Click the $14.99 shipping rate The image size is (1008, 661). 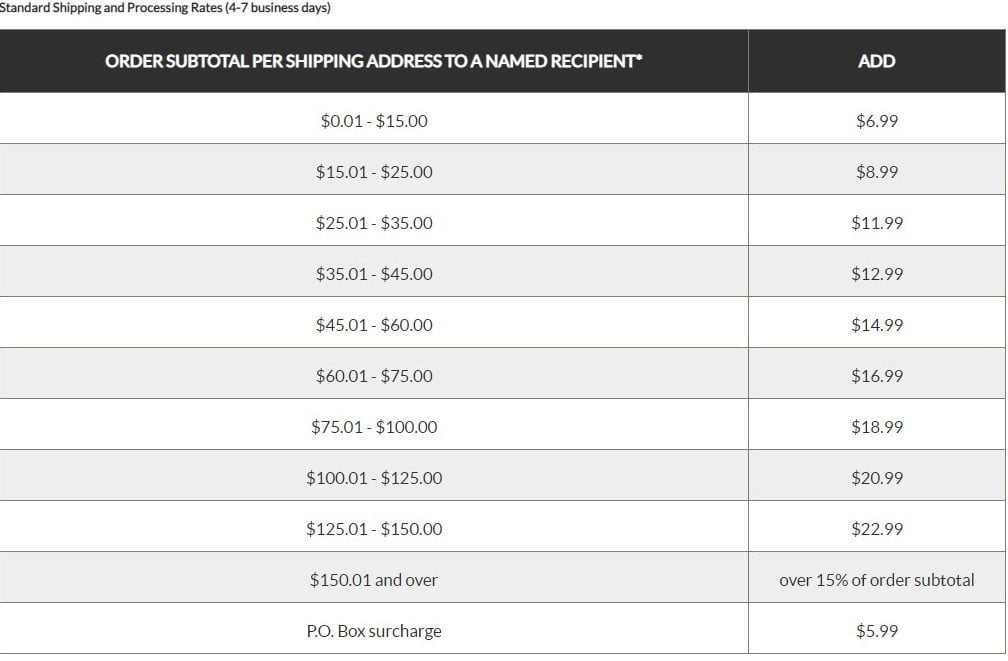876,325
